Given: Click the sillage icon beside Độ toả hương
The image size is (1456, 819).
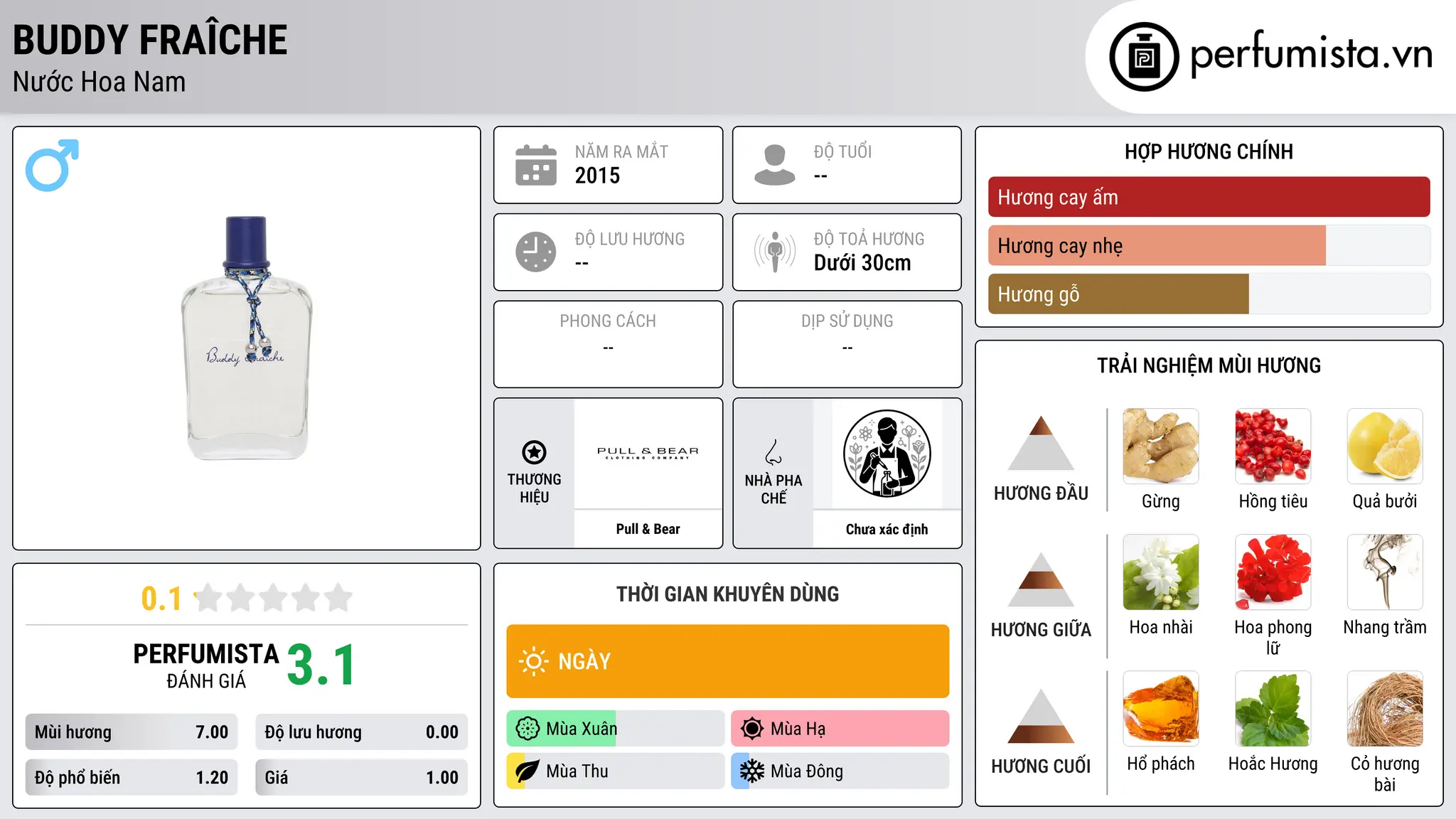Looking at the screenshot, I should coord(775,252).
